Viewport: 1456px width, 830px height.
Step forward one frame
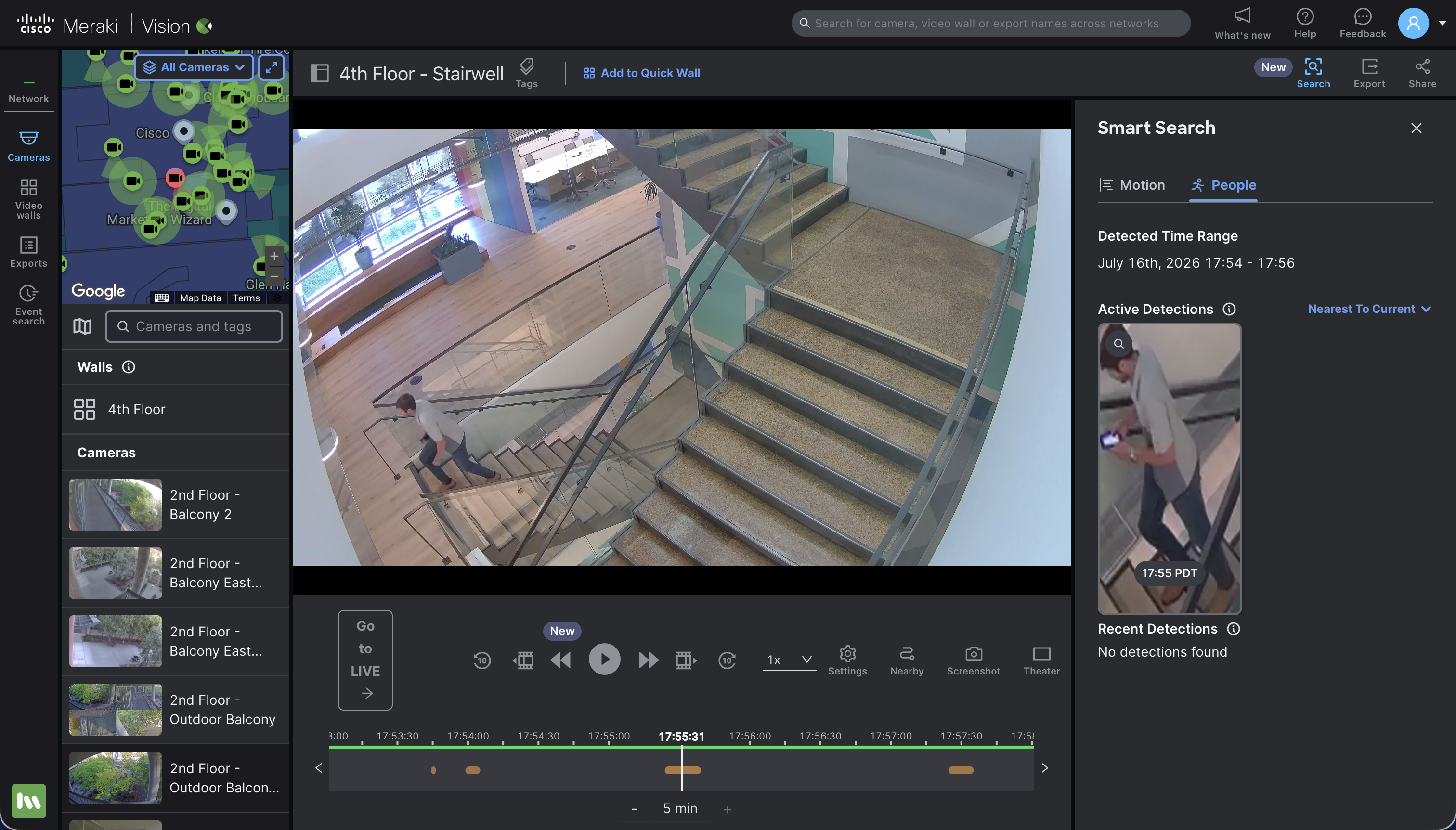point(686,660)
